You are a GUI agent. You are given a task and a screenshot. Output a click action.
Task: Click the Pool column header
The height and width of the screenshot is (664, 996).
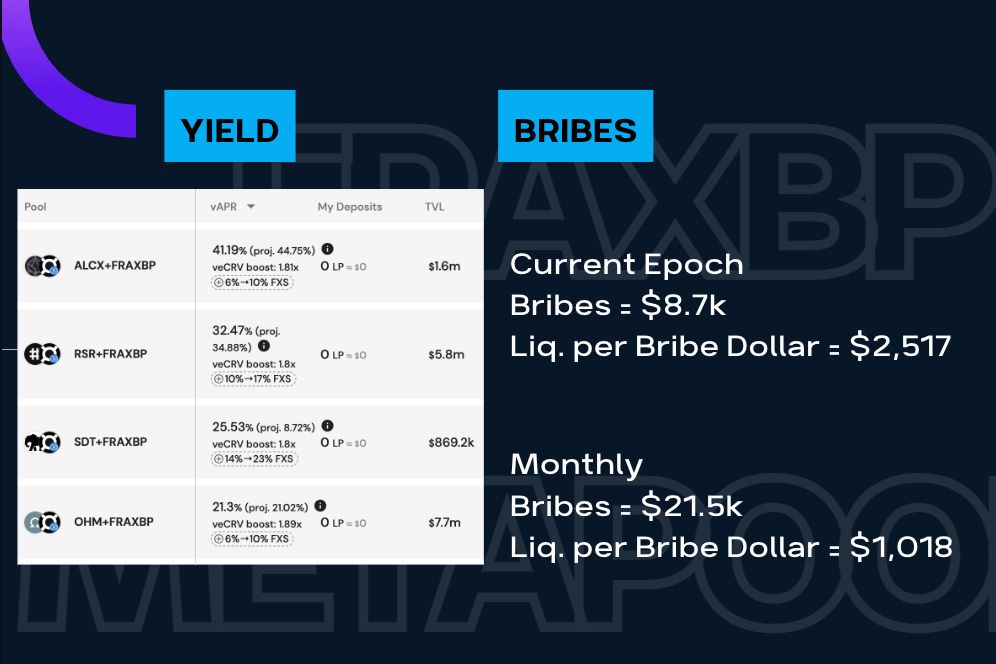pyautogui.click(x=36, y=207)
